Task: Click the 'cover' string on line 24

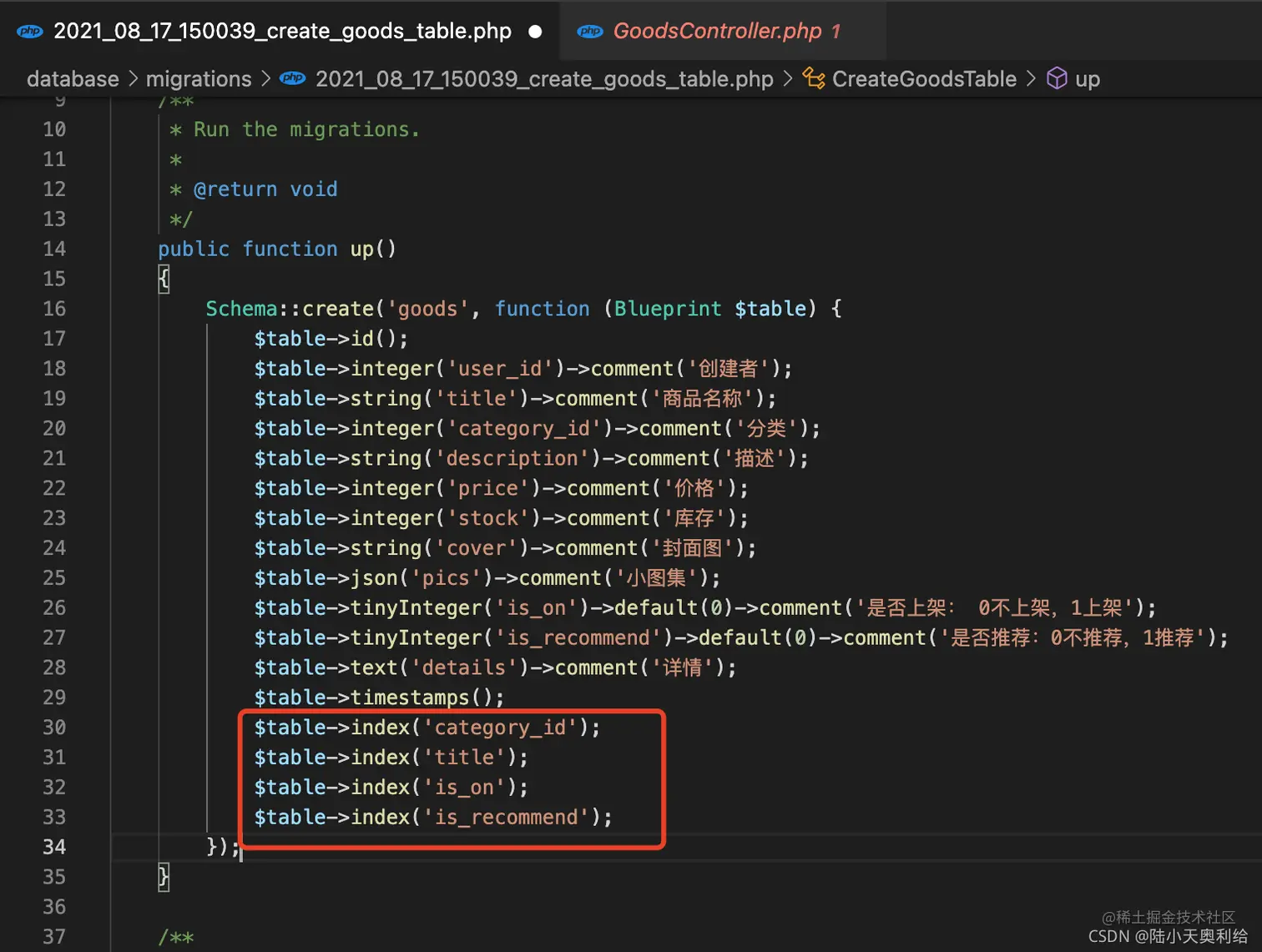Action: tap(476, 548)
